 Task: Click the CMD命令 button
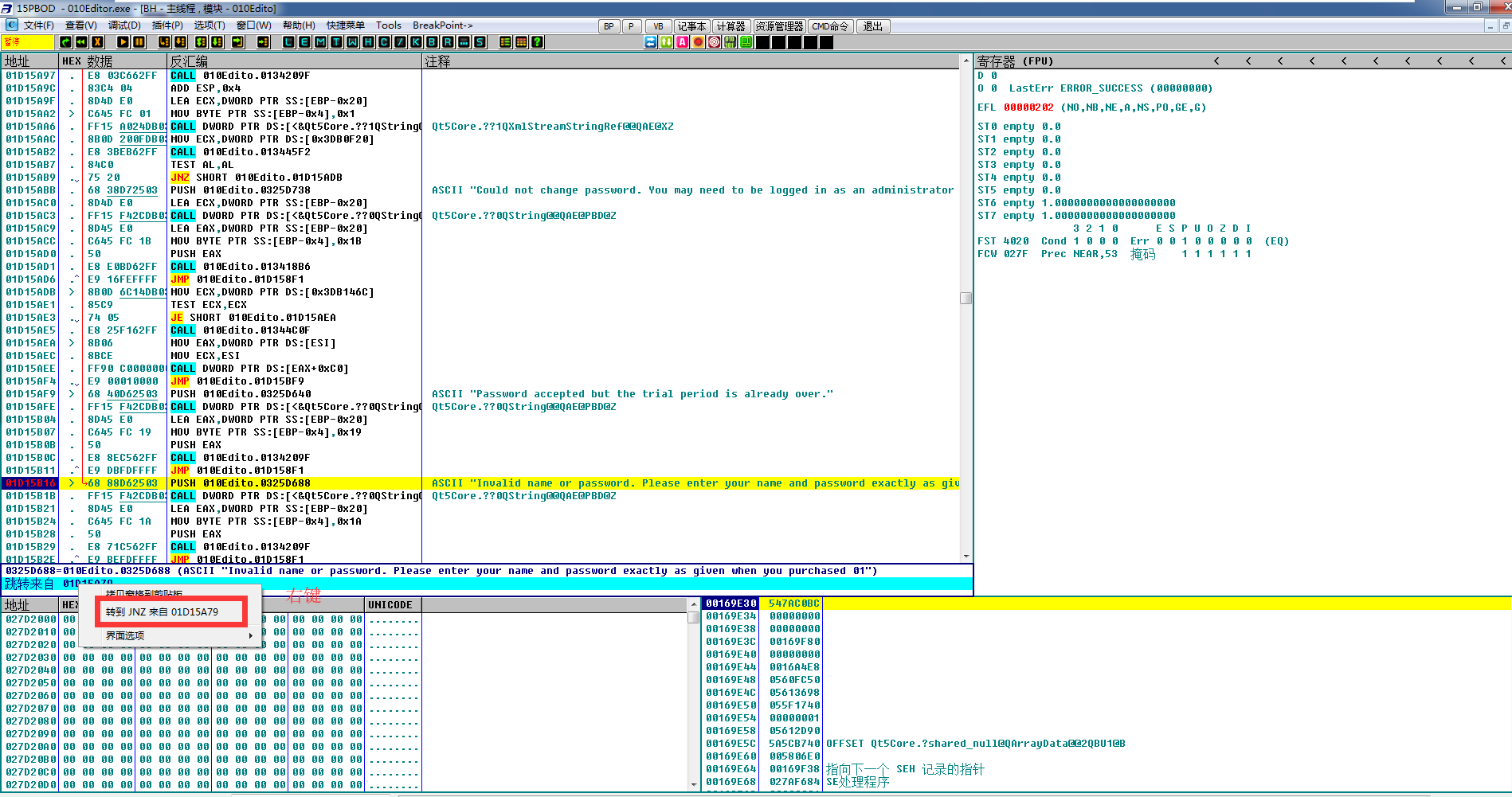coord(830,26)
